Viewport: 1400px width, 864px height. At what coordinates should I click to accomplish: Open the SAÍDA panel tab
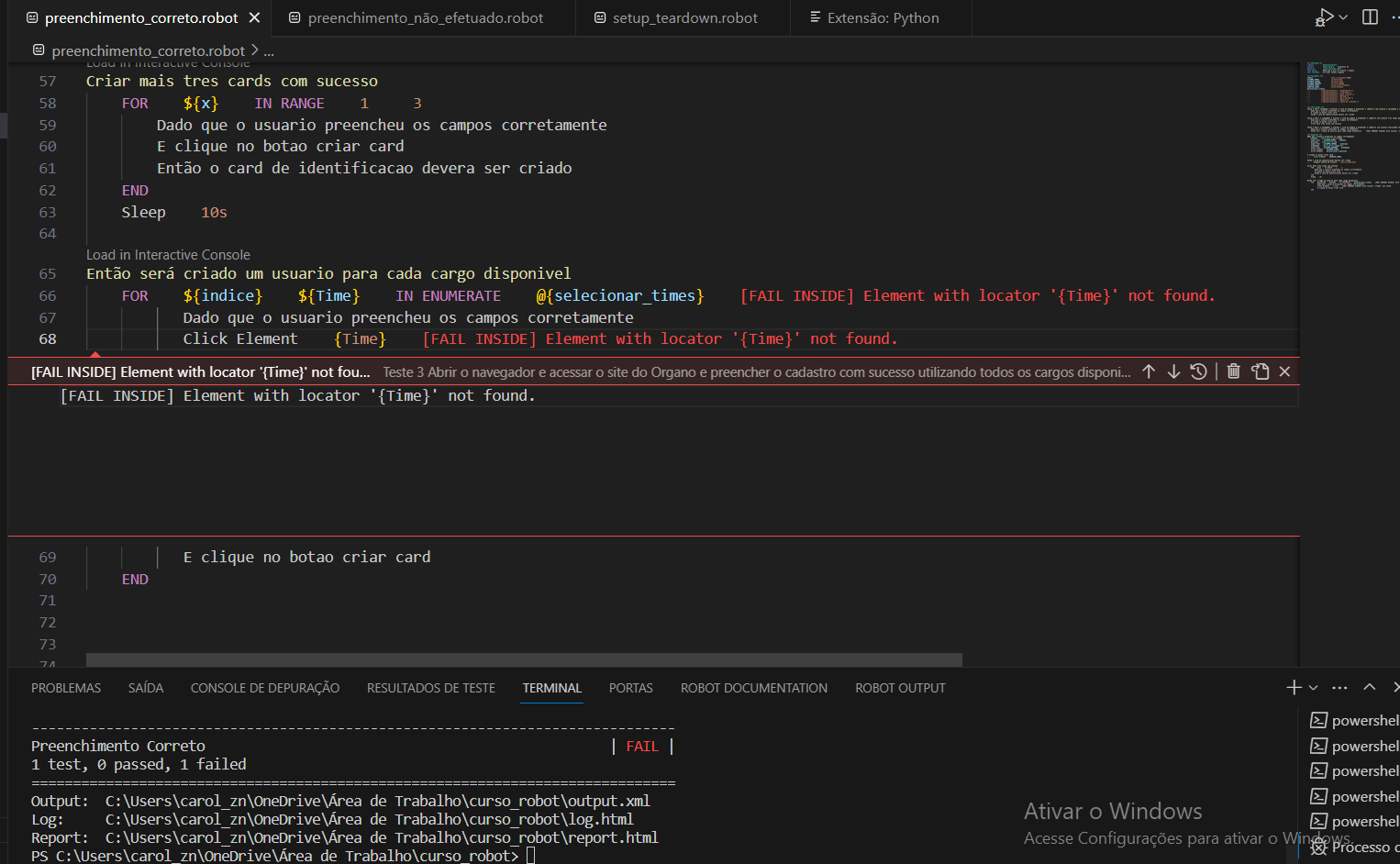tap(146, 688)
